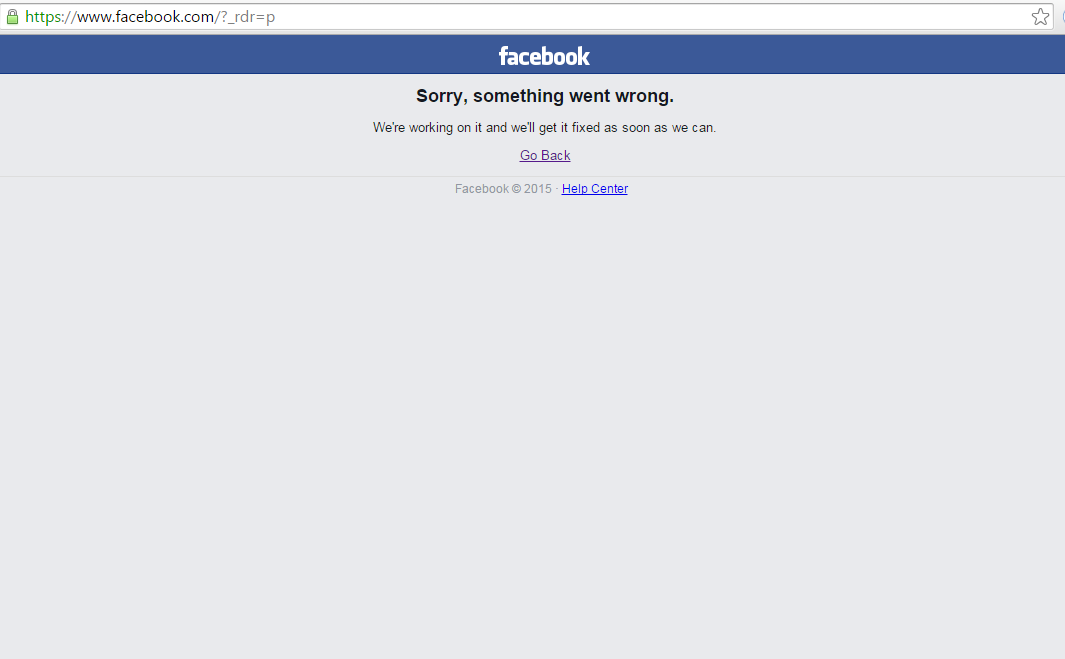This screenshot has width=1065, height=659.
Task: Follow the Go Back link
Action: 545,156
